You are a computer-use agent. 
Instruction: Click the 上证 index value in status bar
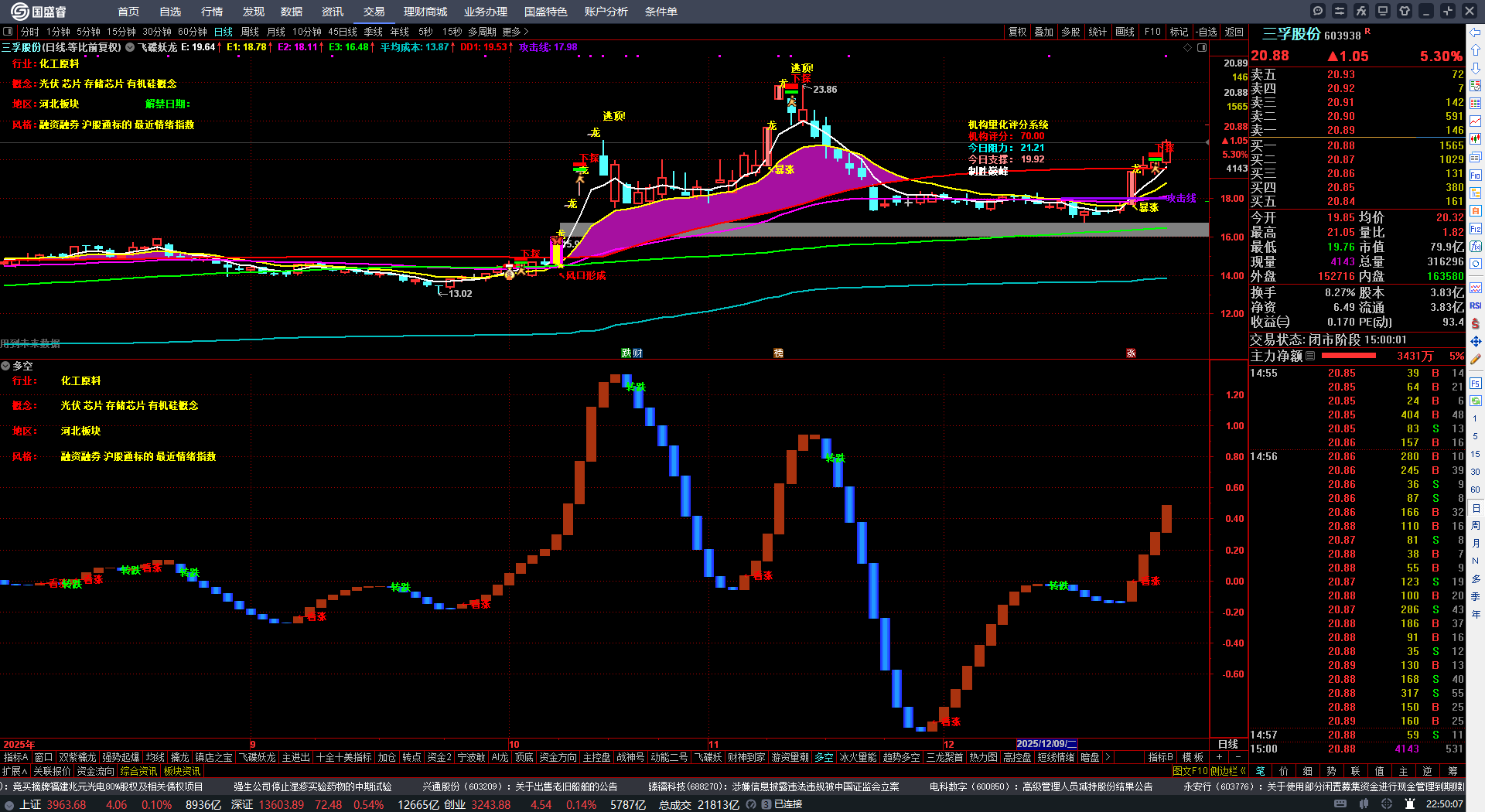(67, 804)
